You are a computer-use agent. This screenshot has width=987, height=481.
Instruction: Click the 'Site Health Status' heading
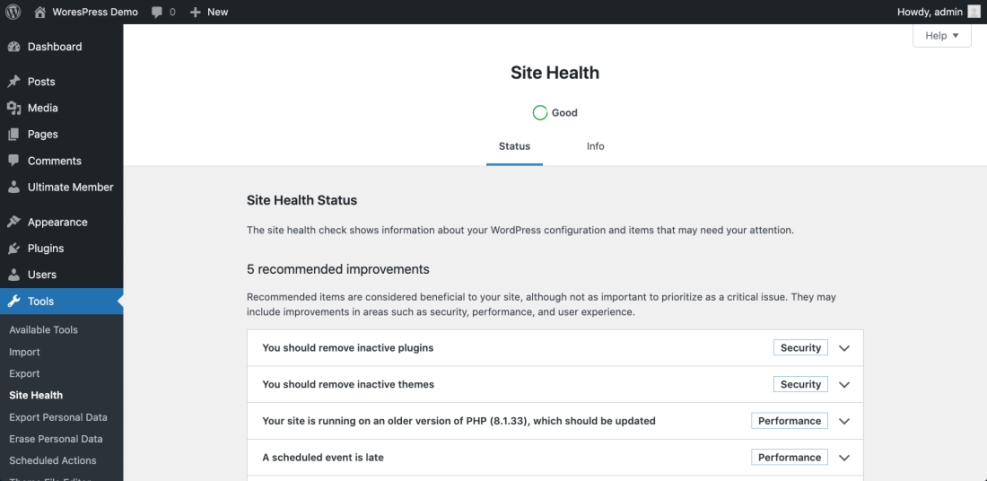click(302, 201)
